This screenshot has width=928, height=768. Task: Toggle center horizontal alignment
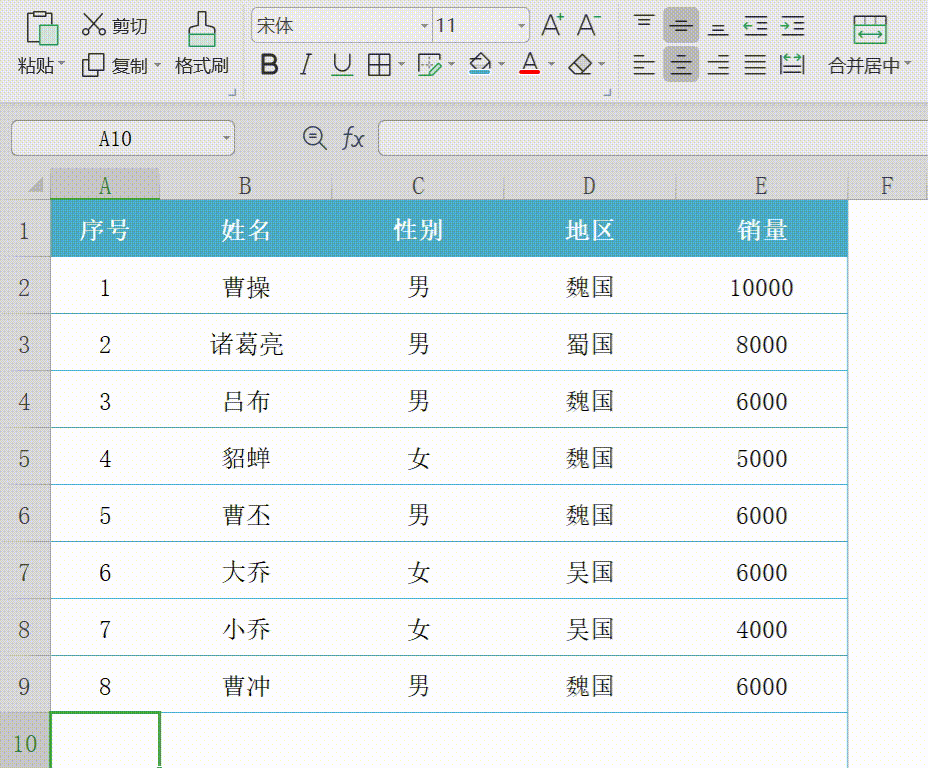[x=681, y=63]
